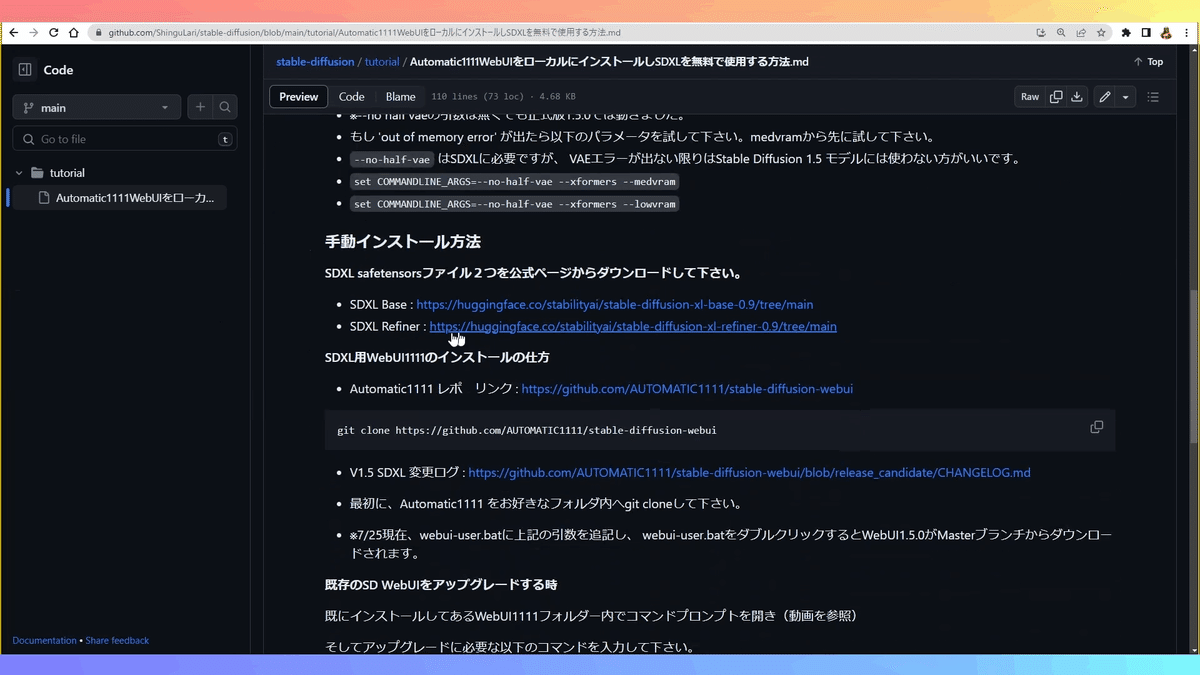Switch to the Preview tab
Viewport: 1200px width, 675px height.
[x=298, y=97]
